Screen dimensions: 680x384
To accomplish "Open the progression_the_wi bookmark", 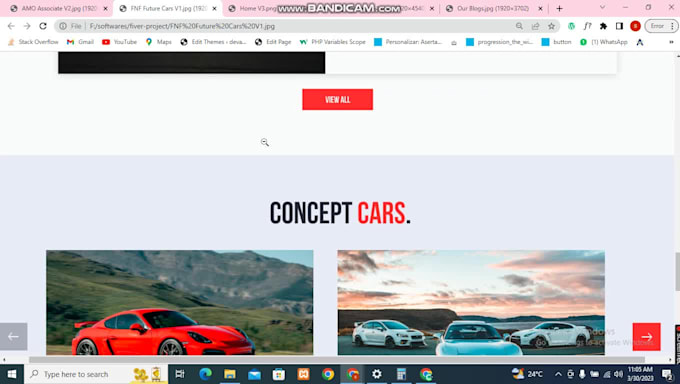I will (x=500, y=42).
